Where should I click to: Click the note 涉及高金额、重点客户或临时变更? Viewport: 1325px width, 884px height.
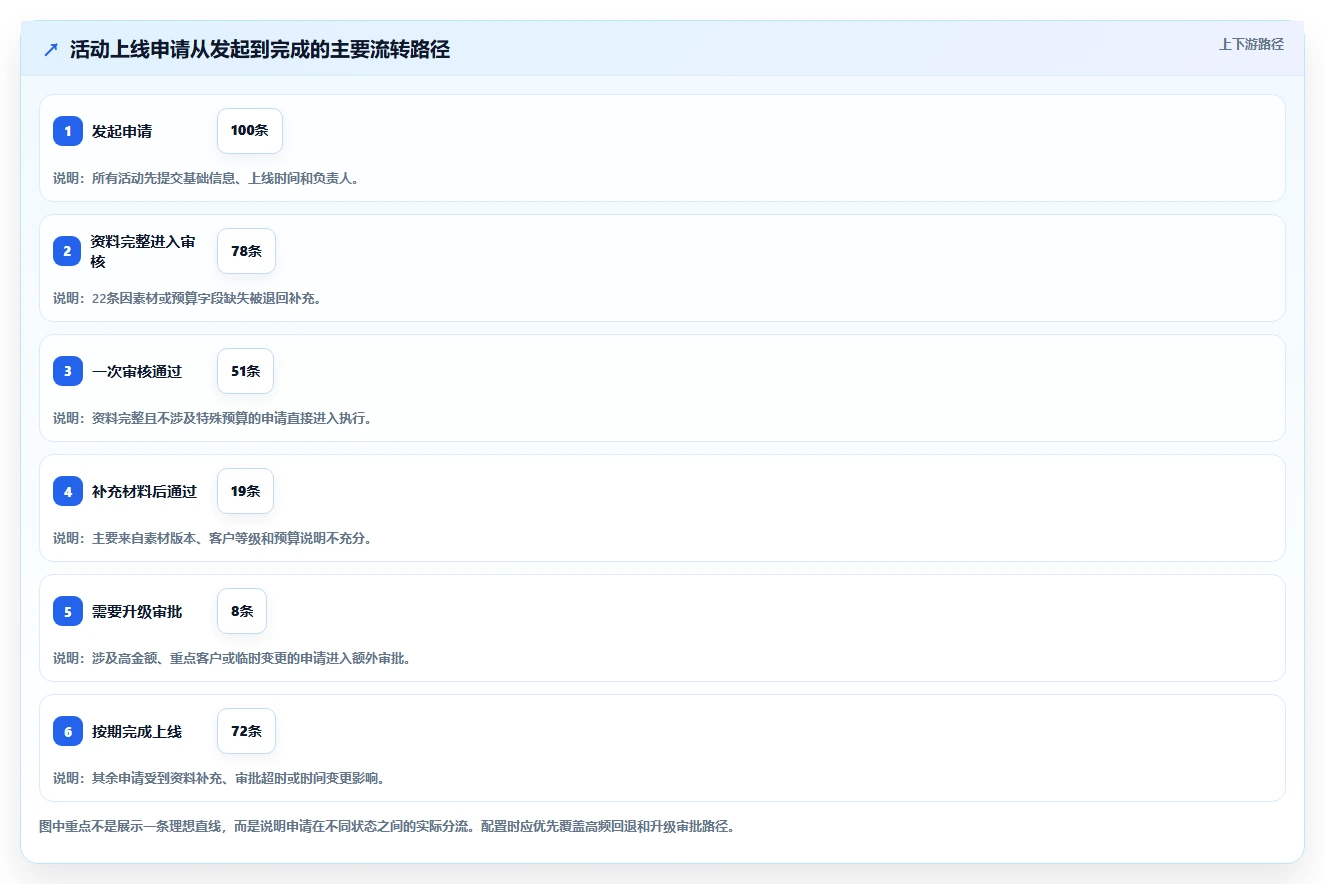coord(232,658)
